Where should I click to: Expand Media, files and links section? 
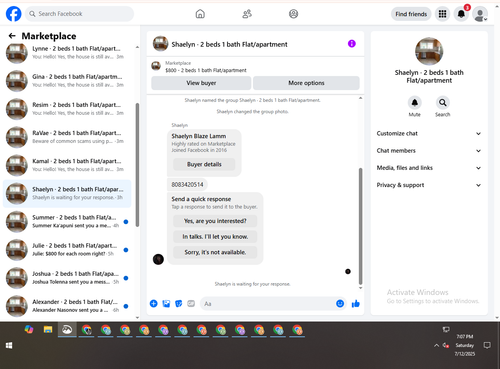click(429, 168)
